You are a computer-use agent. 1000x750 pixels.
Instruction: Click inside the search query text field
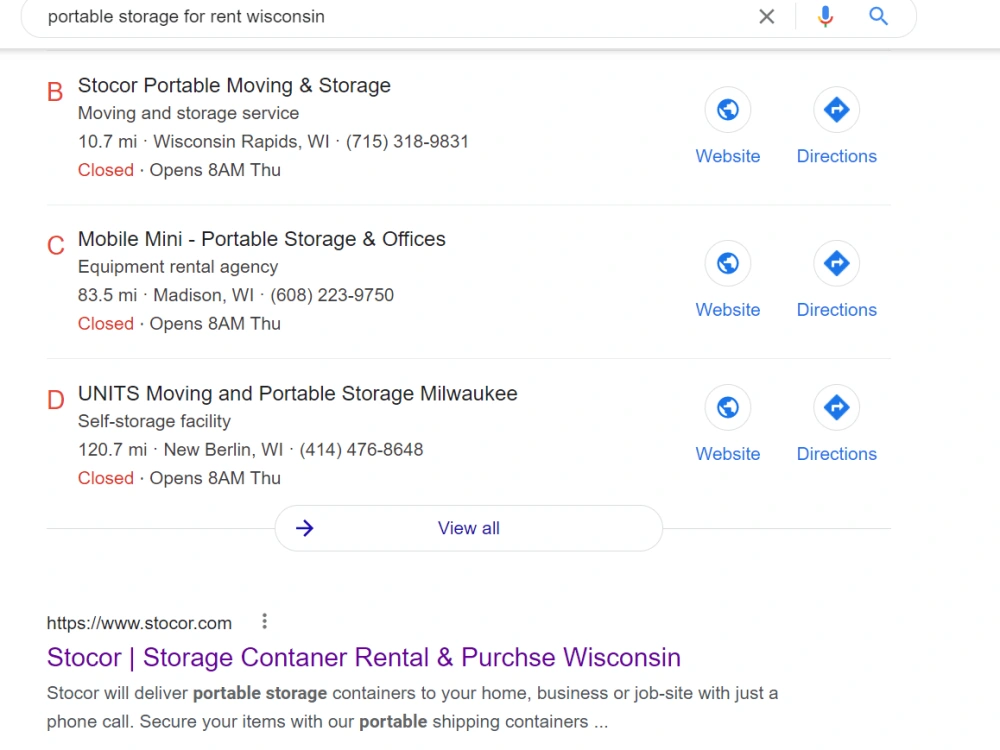click(x=395, y=17)
